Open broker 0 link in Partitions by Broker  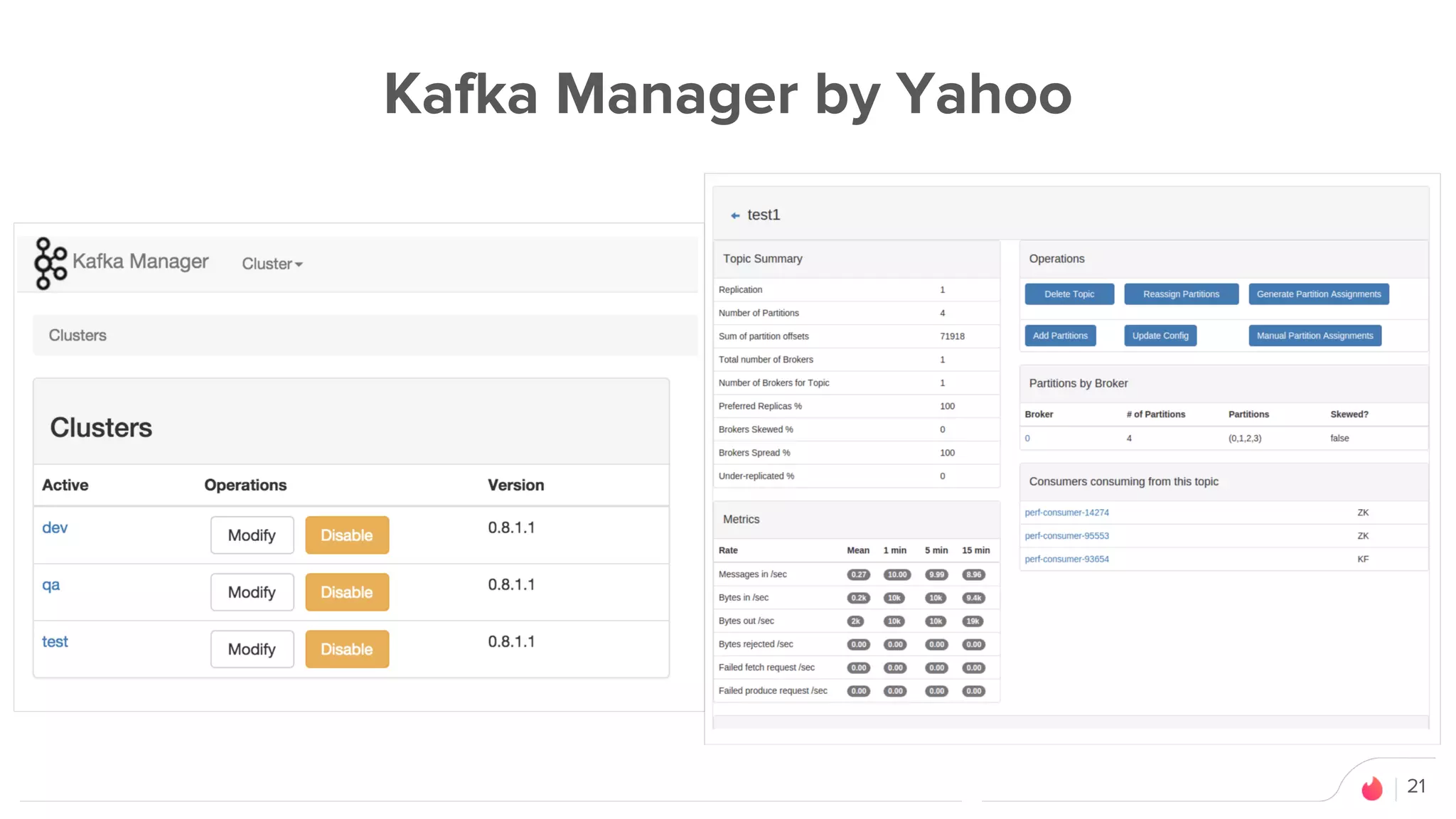pos(1027,439)
